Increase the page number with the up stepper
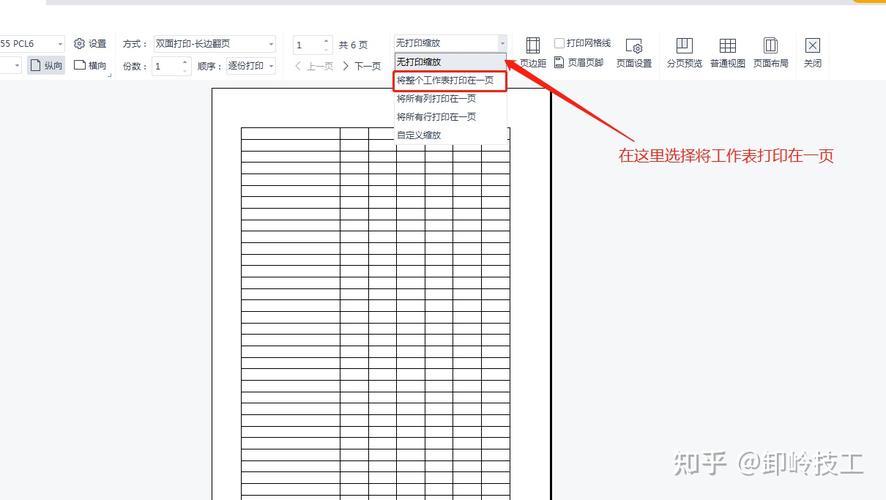 [x=327, y=41]
